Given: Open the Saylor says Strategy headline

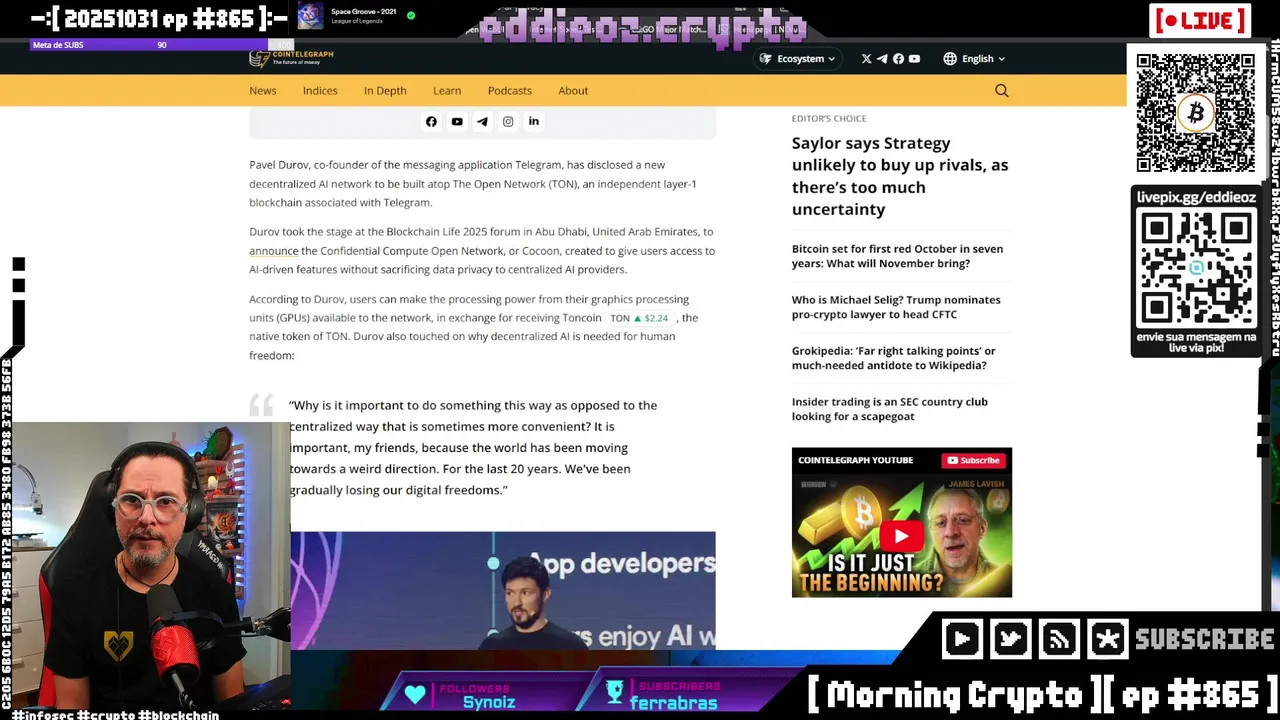Looking at the screenshot, I should 900,176.
